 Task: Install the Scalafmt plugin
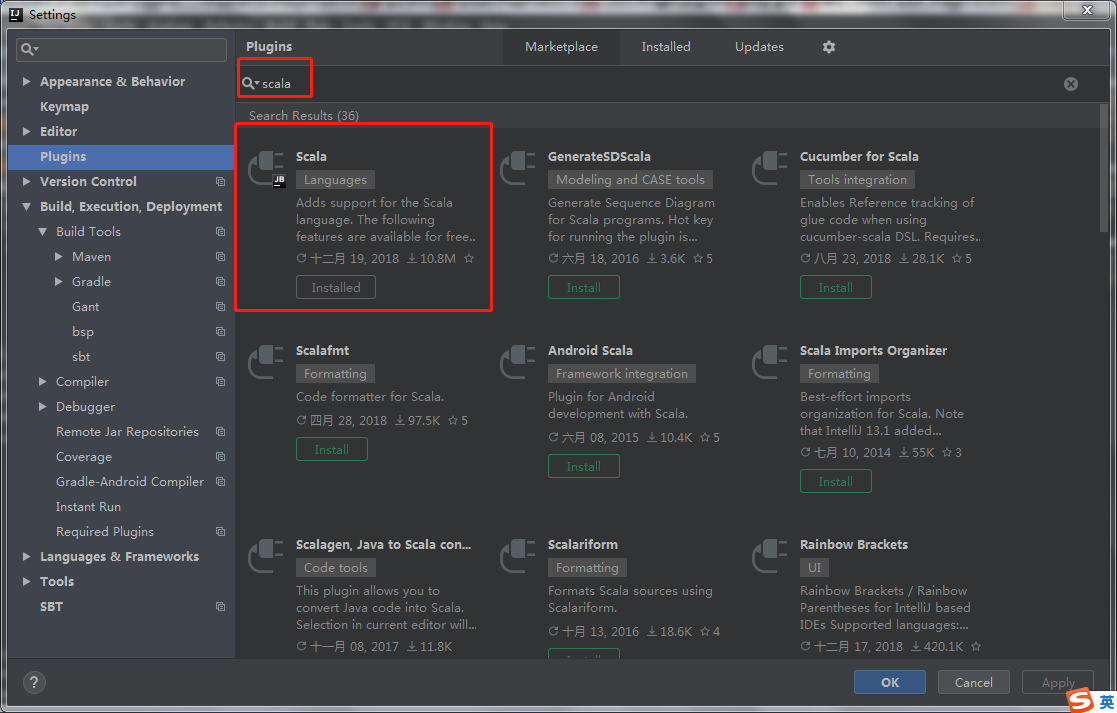tap(331, 449)
